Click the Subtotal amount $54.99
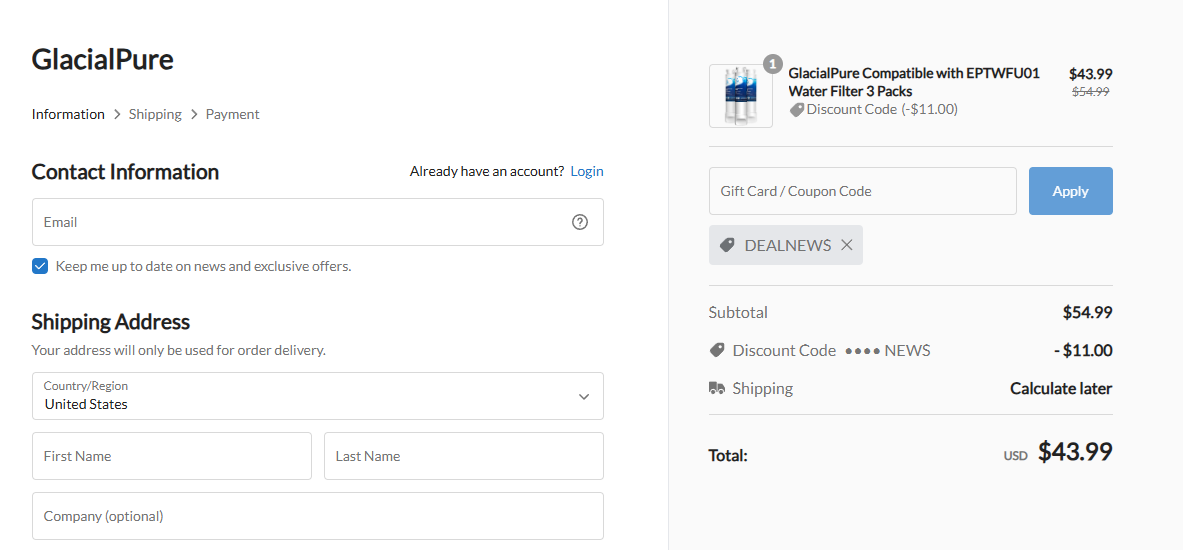Viewport: 1183px width, 550px height. (1087, 312)
